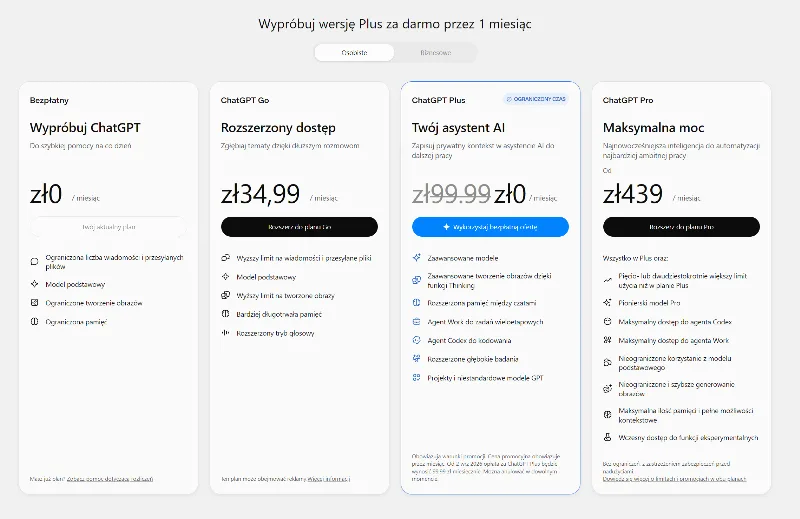Image resolution: width=800 pixels, height=519 pixels.
Task: Click the Agent Work icon in Plus
Action: click(x=416, y=322)
